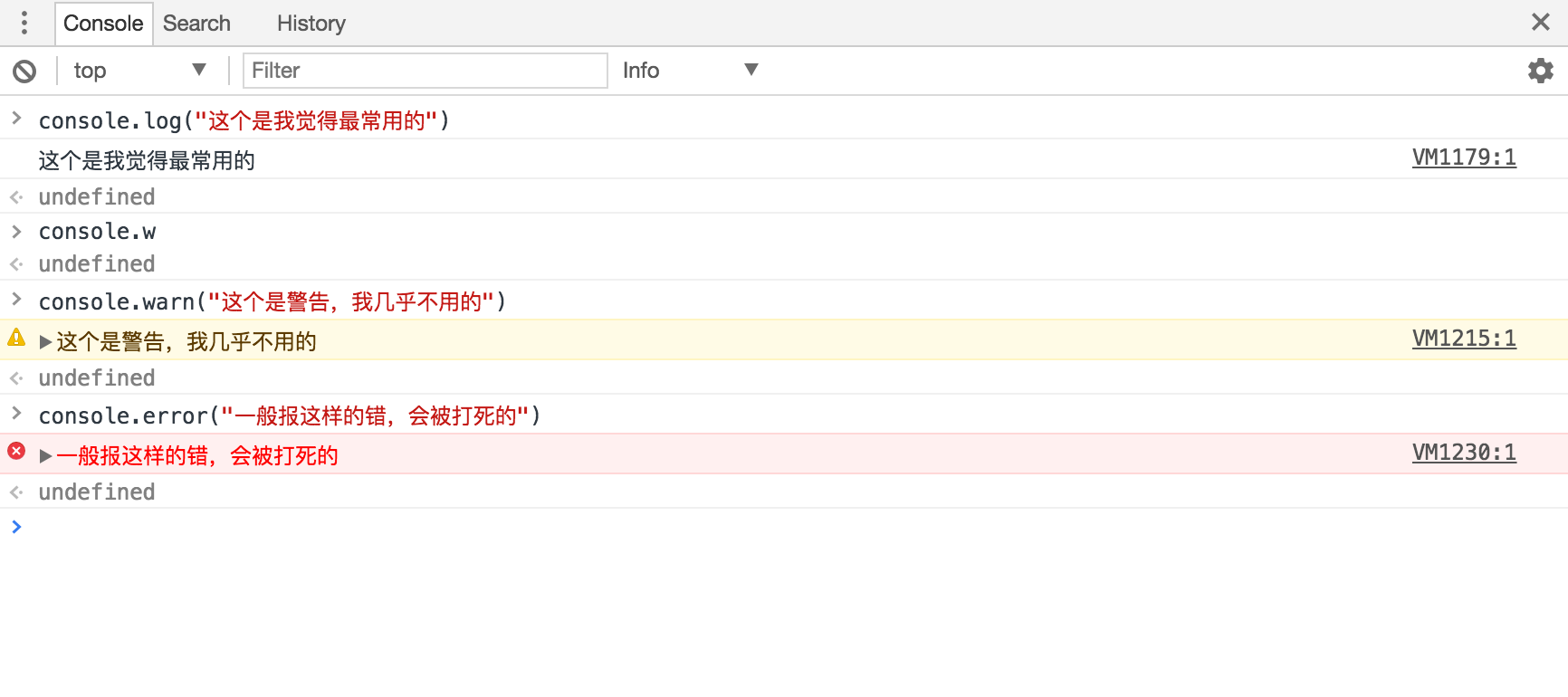Switch to the Console tab

click(x=103, y=24)
